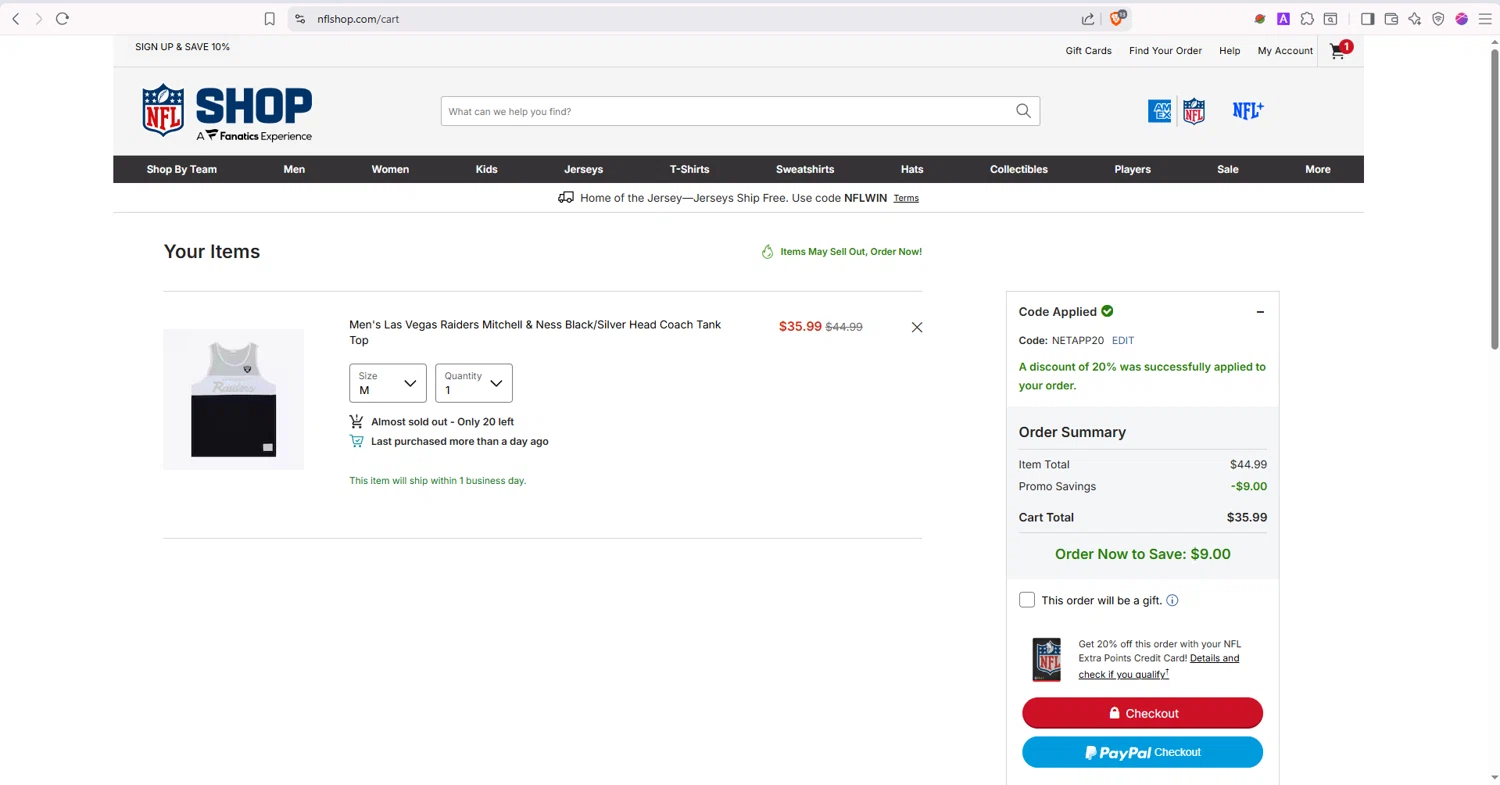Open site settings icon beside the URL
This screenshot has width=1500, height=785.
tap(300, 19)
